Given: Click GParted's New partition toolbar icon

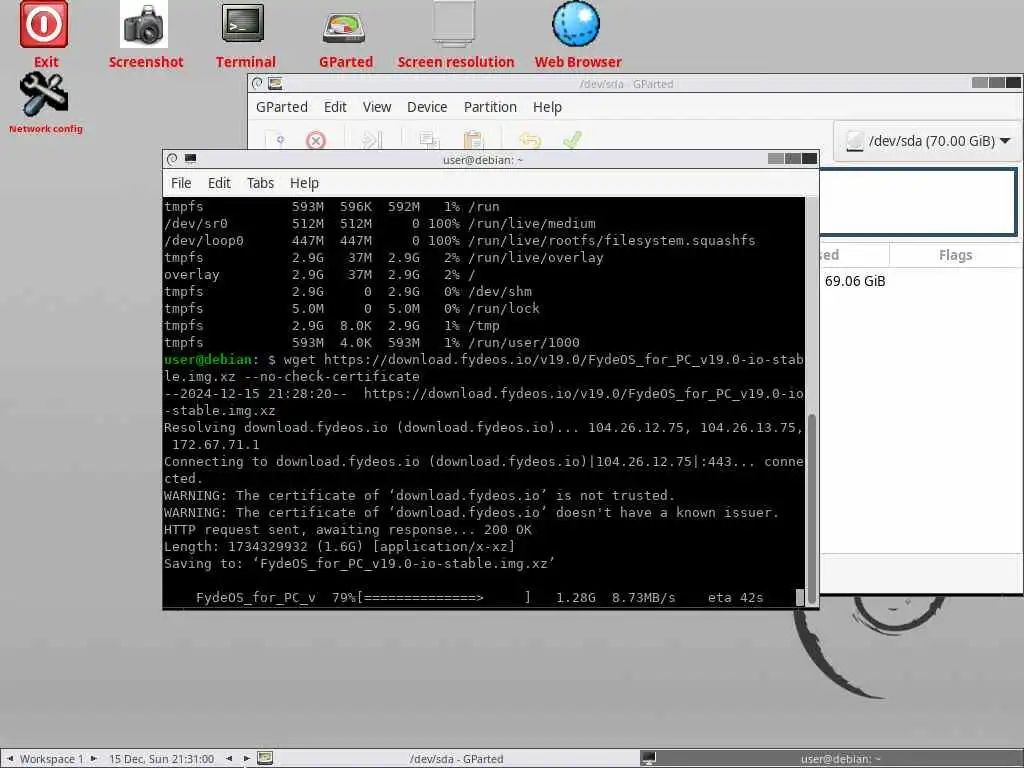Looking at the screenshot, I should (x=277, y=140).
